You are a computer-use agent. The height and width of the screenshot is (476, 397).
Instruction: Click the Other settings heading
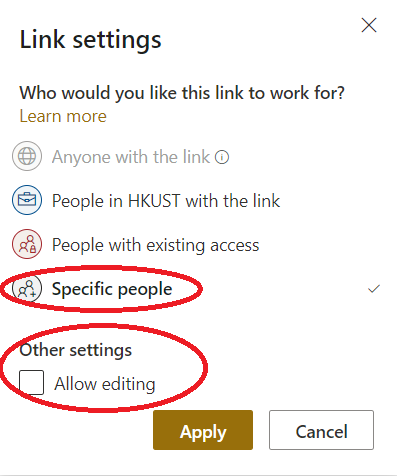click(76, 350)
